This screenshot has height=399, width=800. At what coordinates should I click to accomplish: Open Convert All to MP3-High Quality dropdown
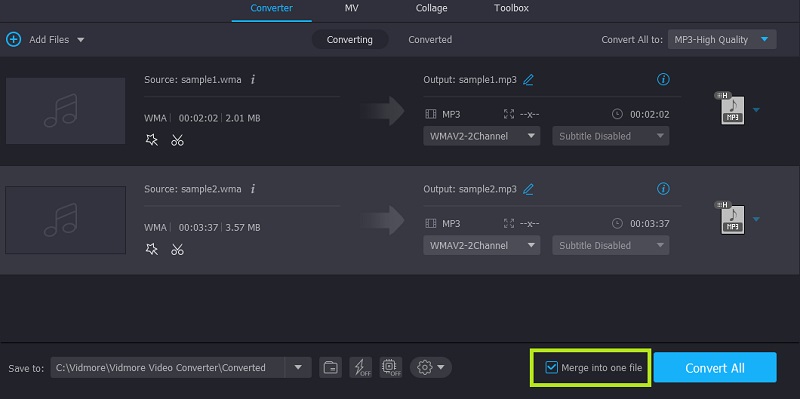(722, 39)
